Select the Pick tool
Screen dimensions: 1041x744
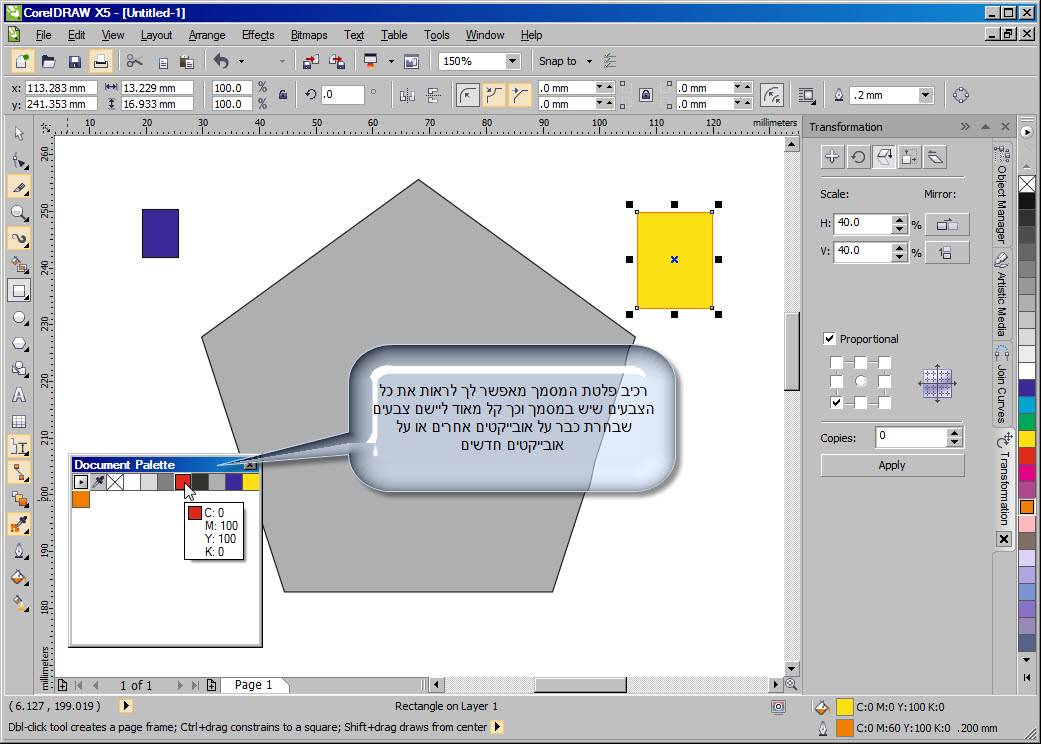click(x=19, y=133)
